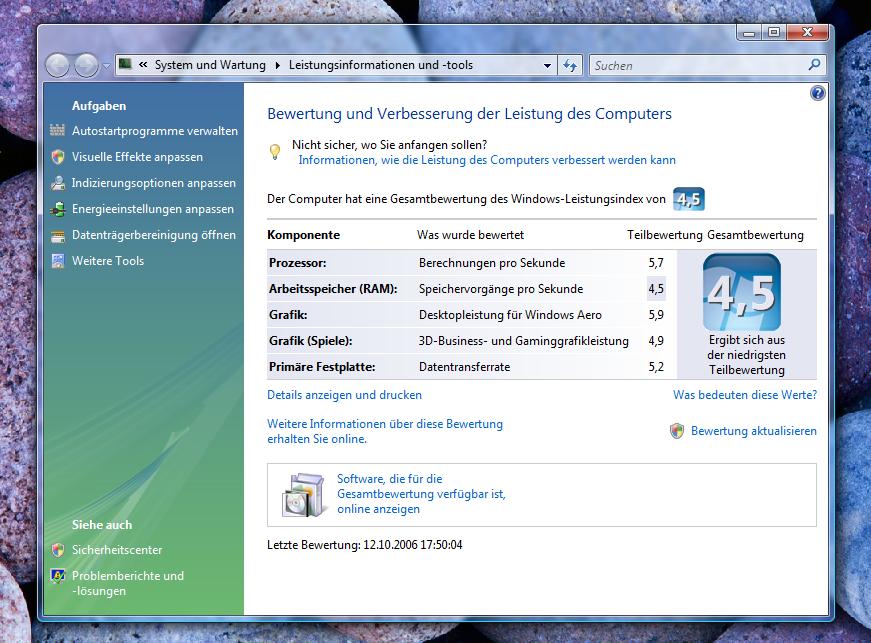871x643 pixels.
Task: Click the Letzte Bewertung date text
Action: [364, 545]
